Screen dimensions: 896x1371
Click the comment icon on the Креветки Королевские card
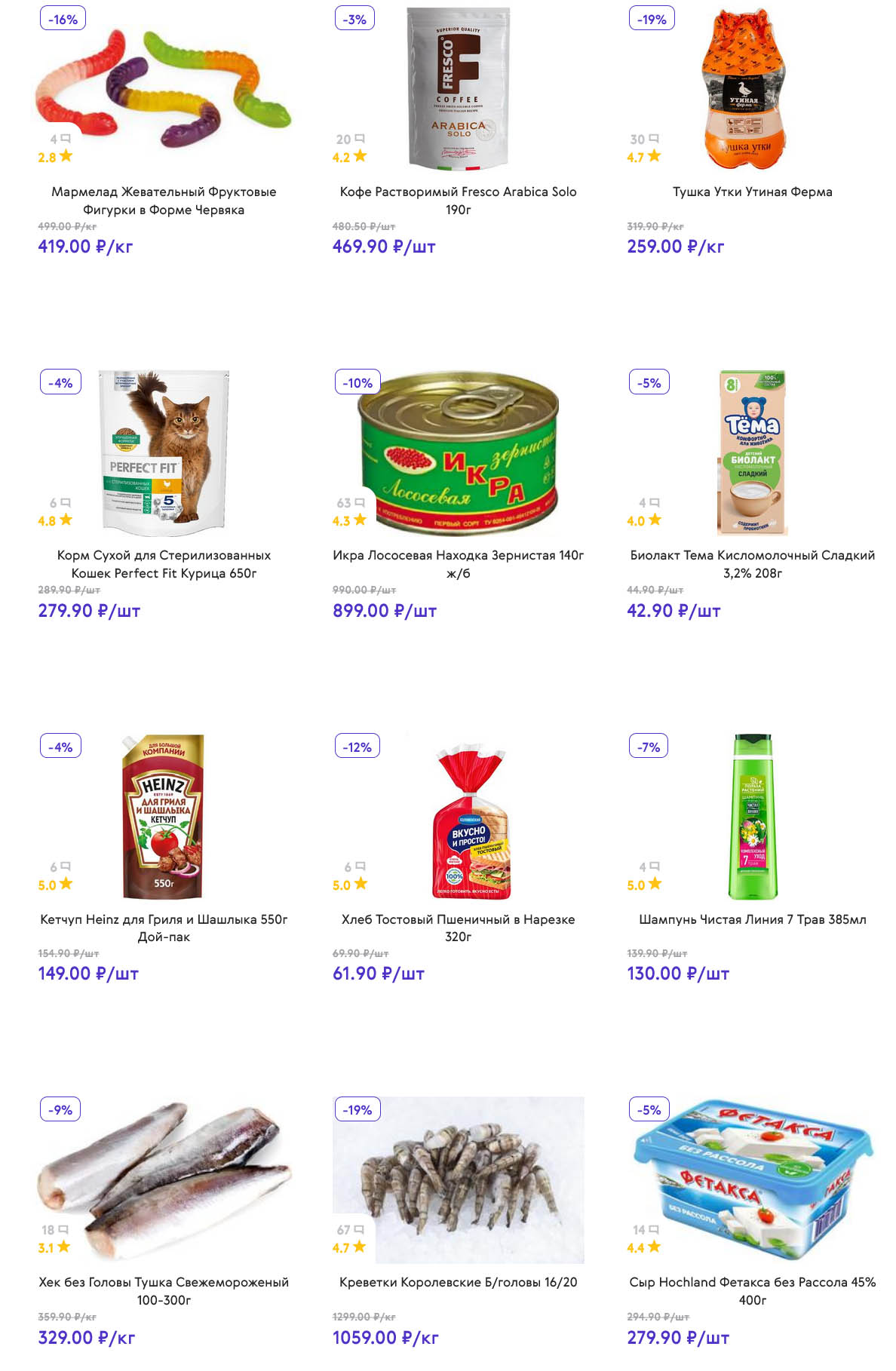[x=360, y=1230]
